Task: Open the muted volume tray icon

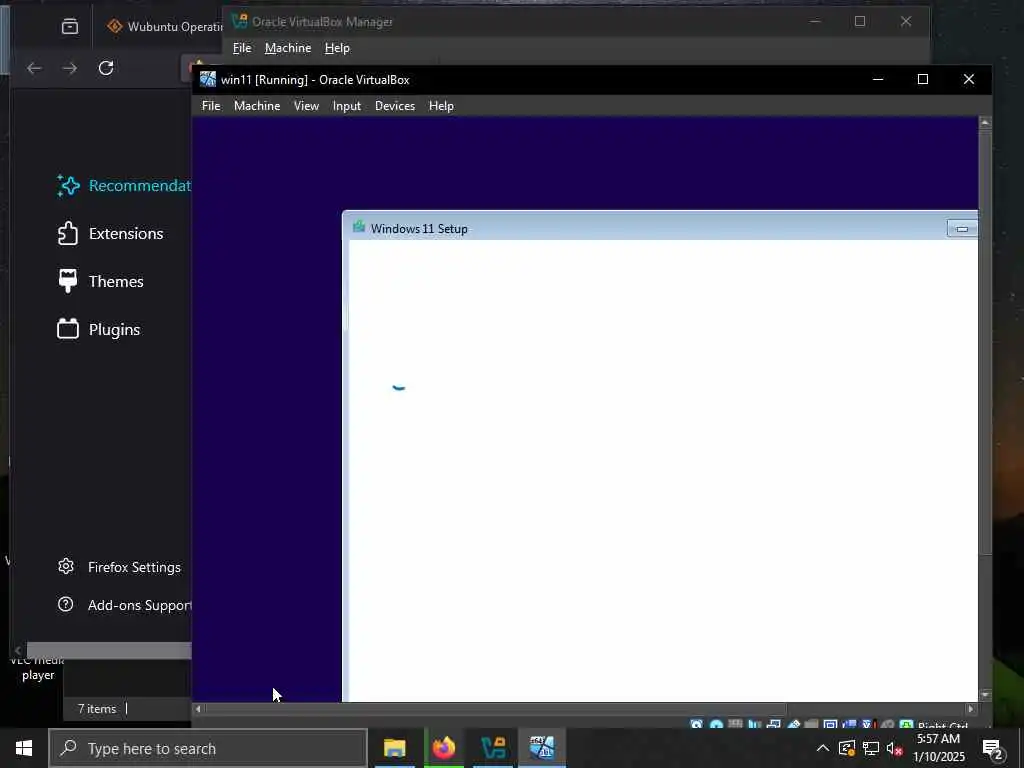Action: 895,748
